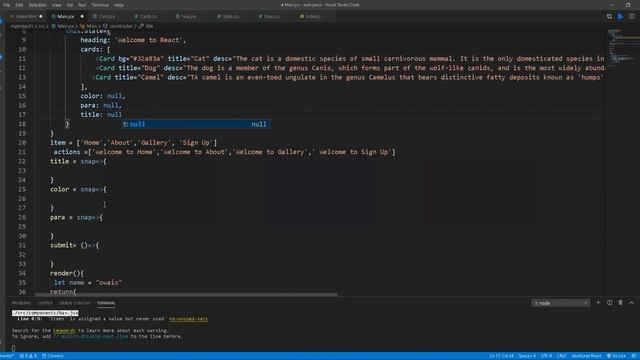Image resolution: width=640 pixels, height=360 pixels.
Task: Create a new terminal with plus icon
Action: tap(598, 303)
